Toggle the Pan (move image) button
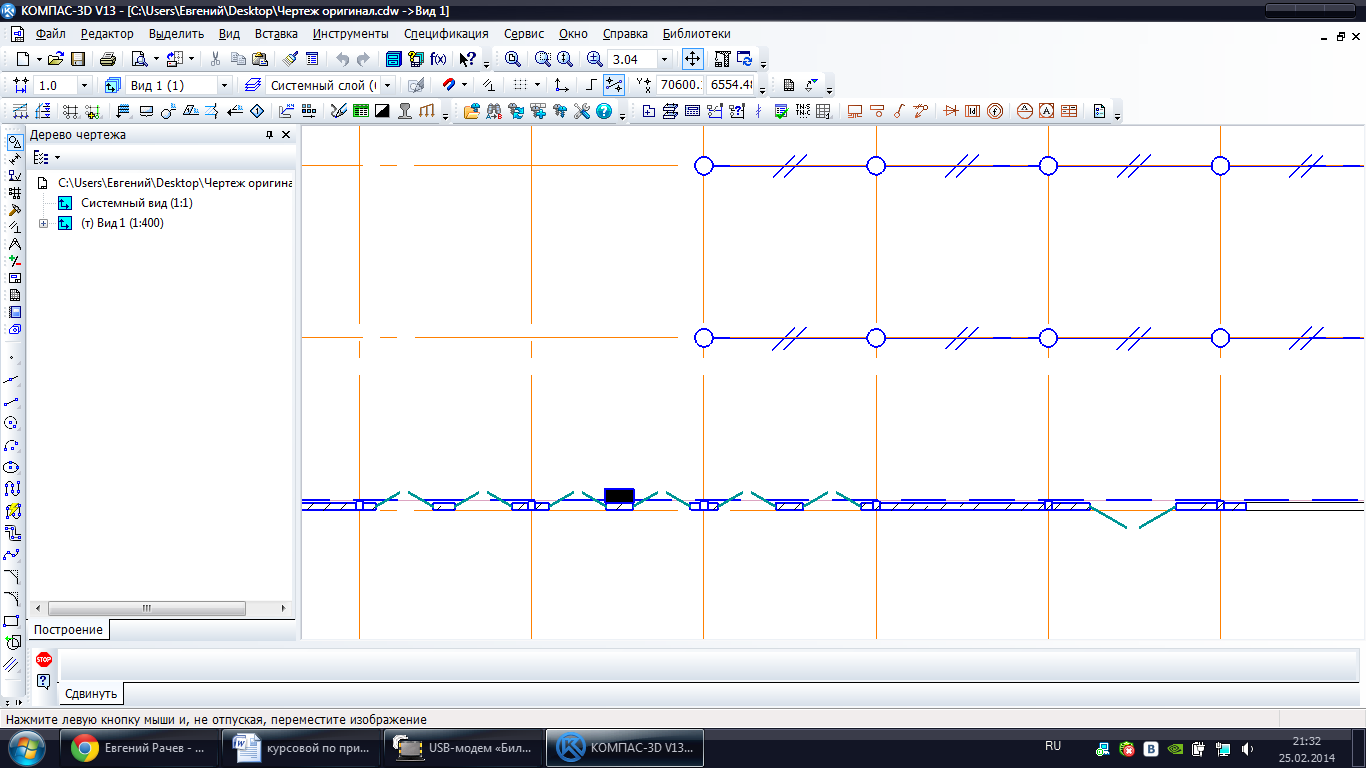The image size is (1366, 768). (x=692, y=59)
